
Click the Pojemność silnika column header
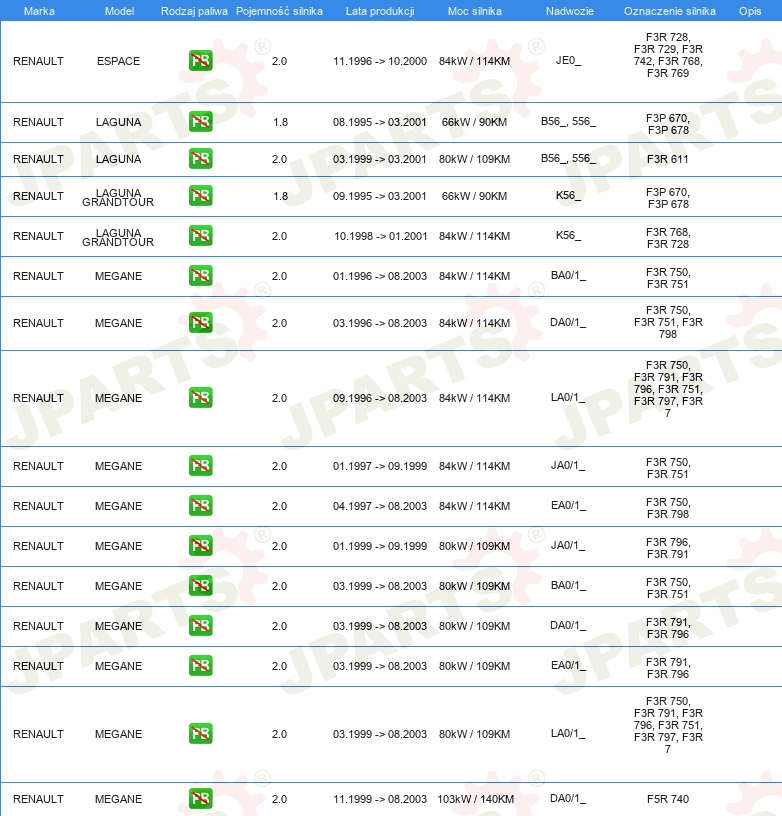(x=279, y=11)
